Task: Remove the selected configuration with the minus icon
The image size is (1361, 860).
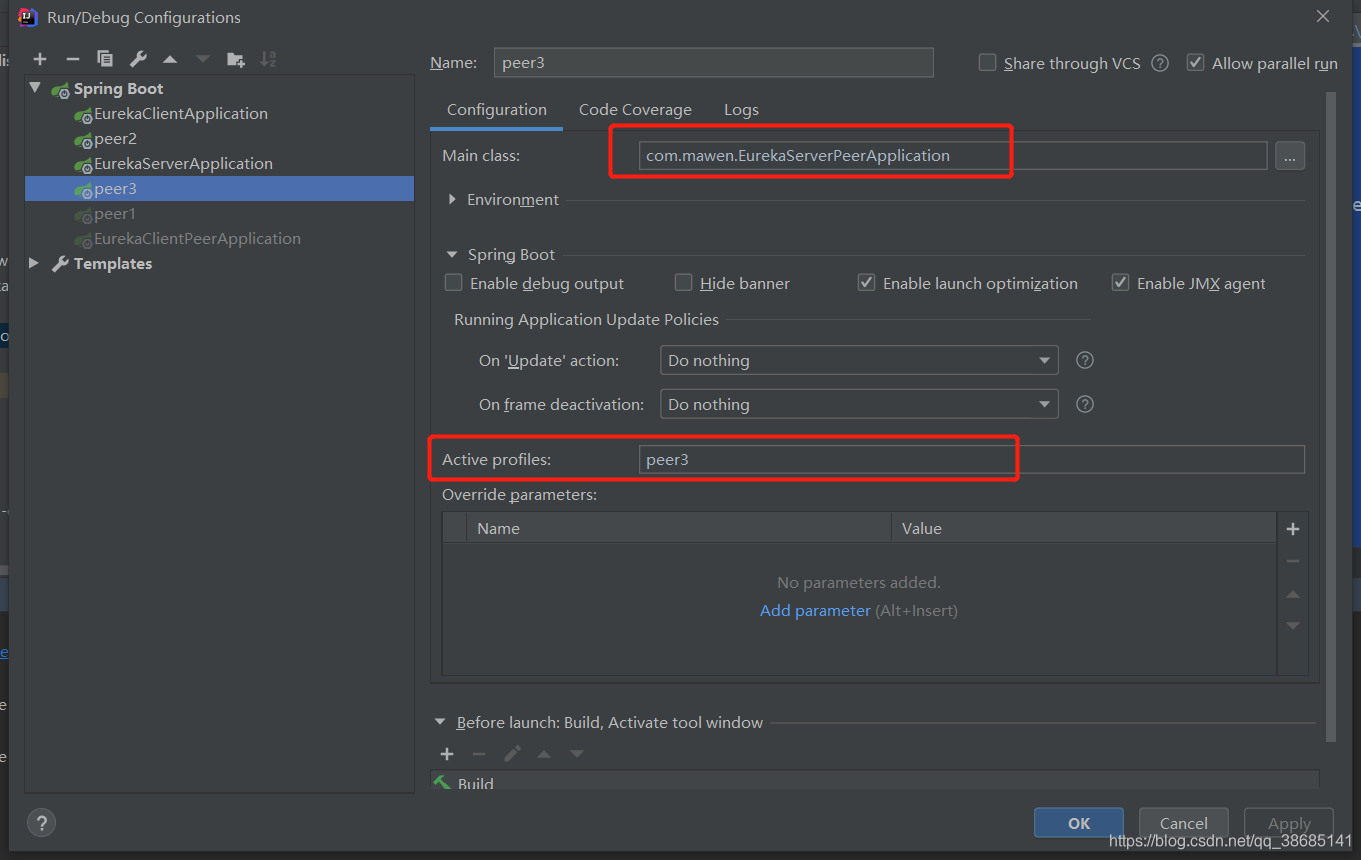Action: (x=72, y=59)
